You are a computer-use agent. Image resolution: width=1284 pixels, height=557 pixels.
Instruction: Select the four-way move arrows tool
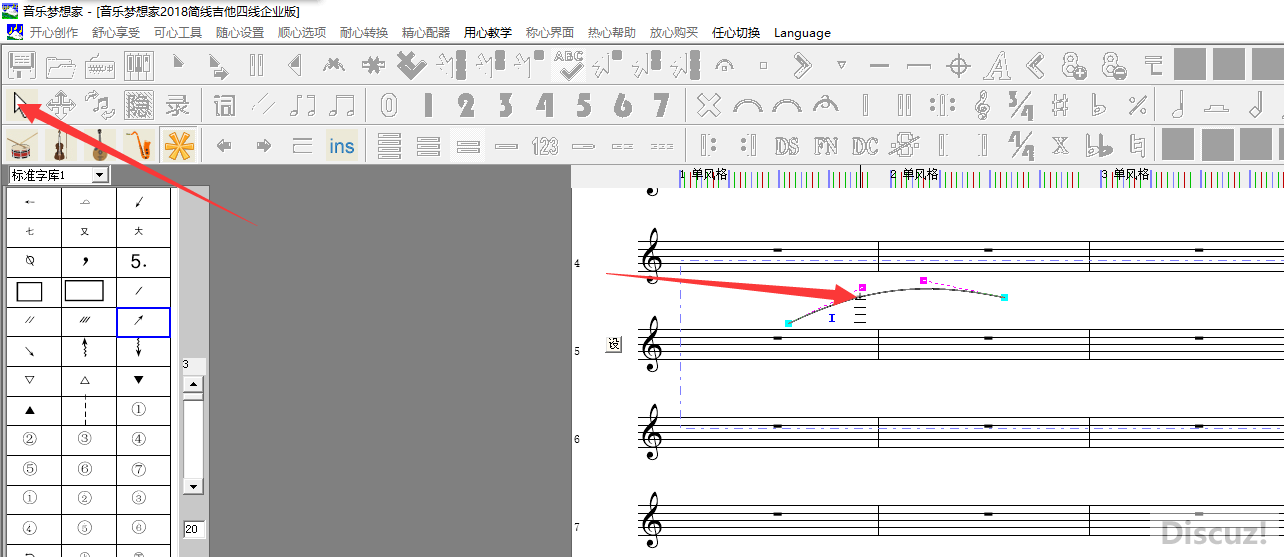tap(61, 104)
